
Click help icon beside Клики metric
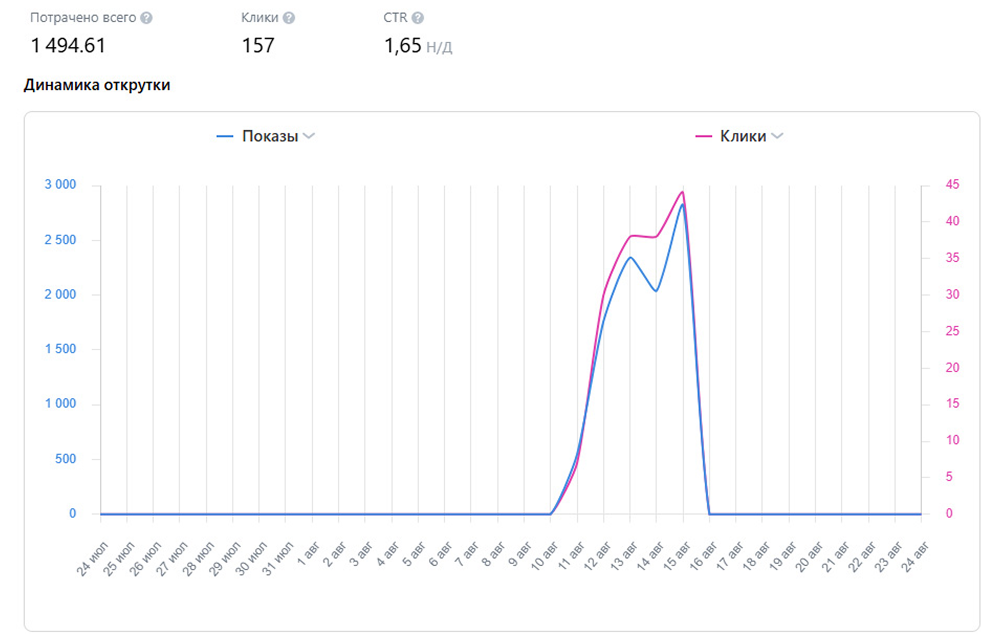coord(289,18)
